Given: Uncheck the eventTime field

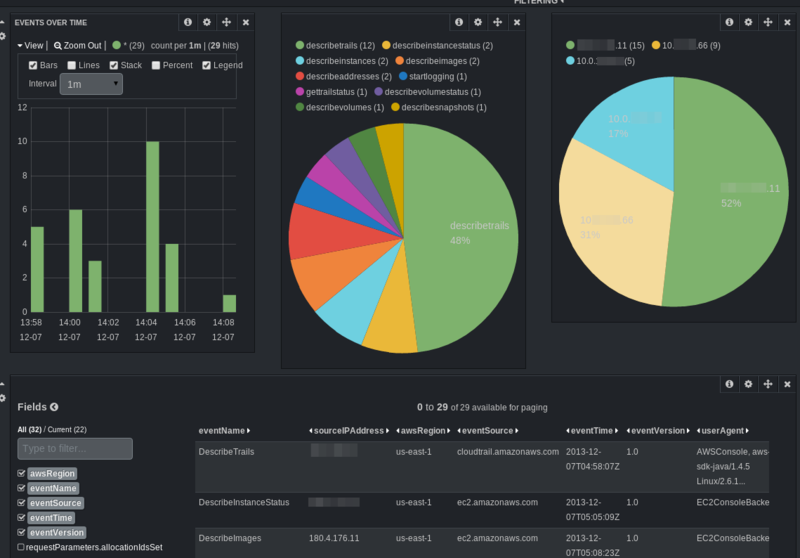Looking at the screenshot, I should pyautogui.click(x=21, y=517).
